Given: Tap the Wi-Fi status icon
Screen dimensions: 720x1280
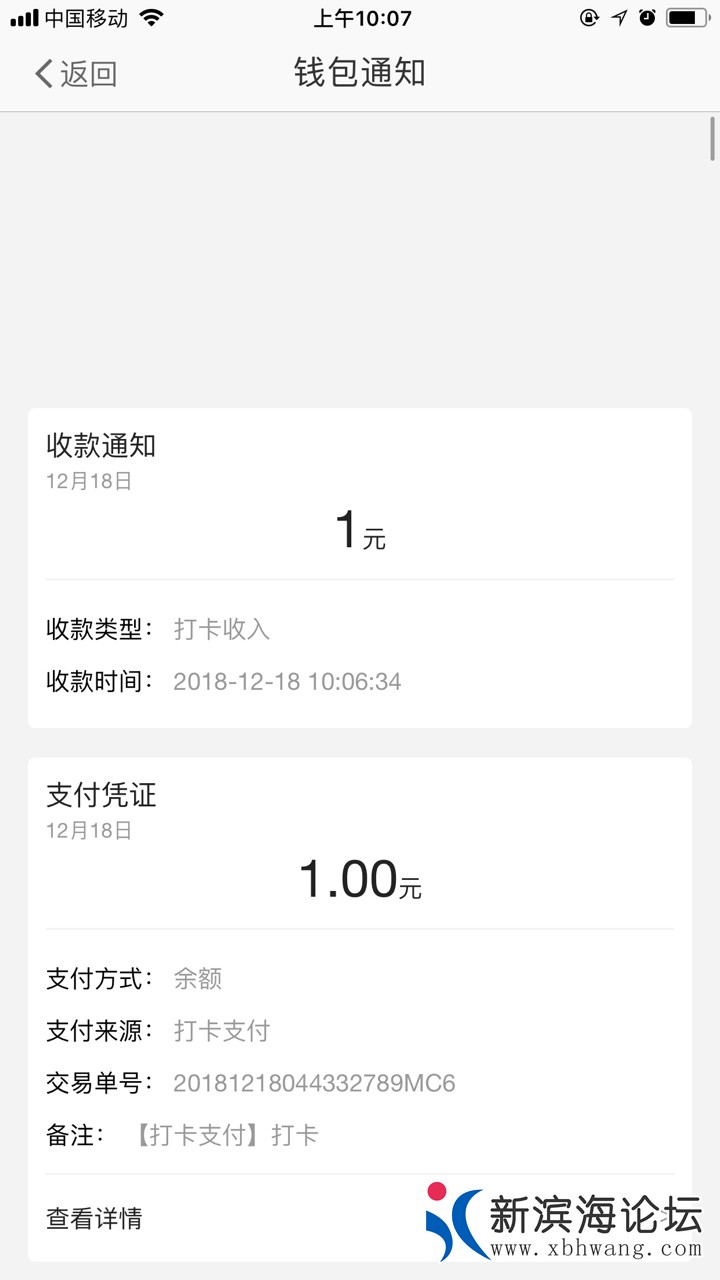Looking at the screenshot, I should point(151,18).
